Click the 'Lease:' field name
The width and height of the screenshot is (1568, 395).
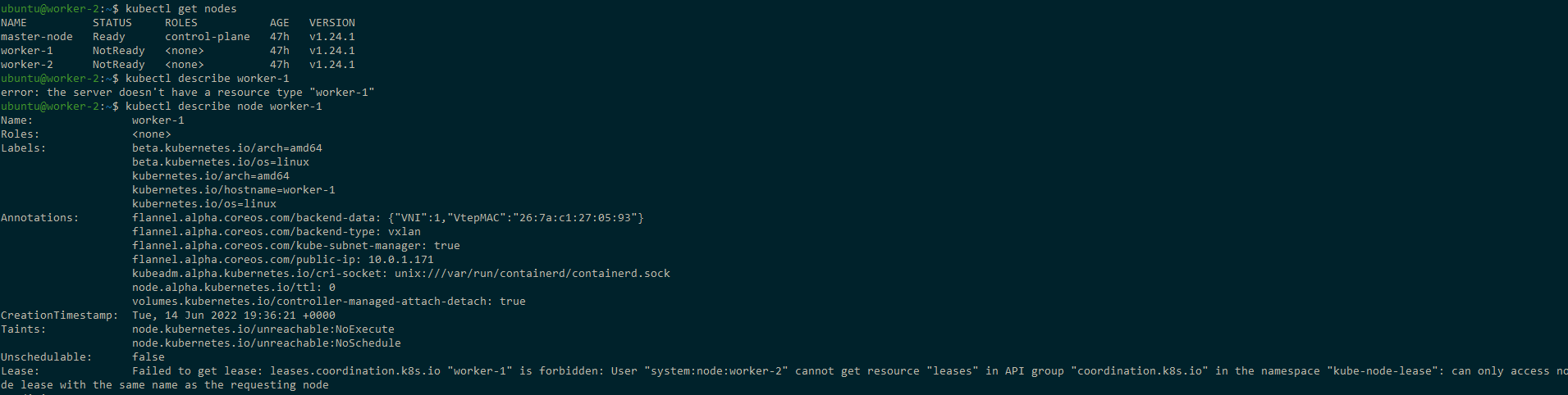21,371
